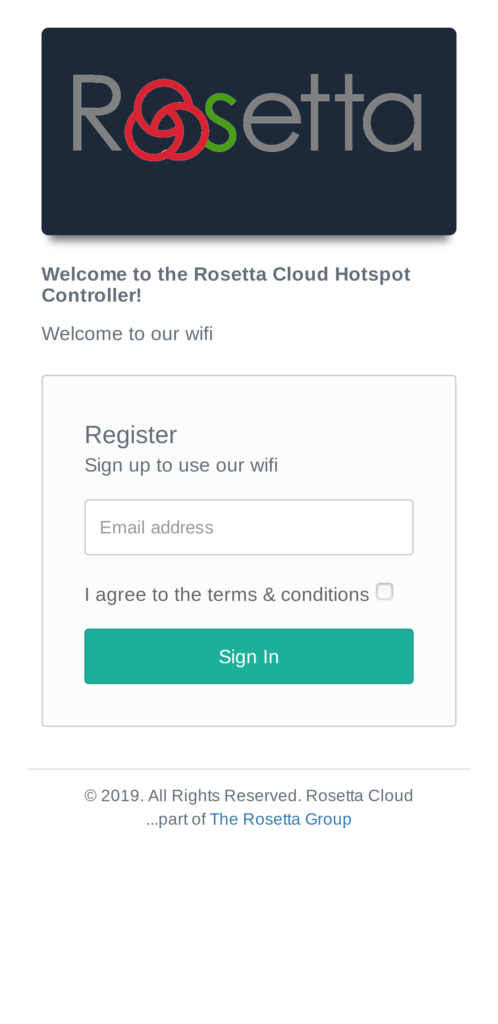Focus the Email address field
Screen dimensions: 498x1024
pos(249,528)
